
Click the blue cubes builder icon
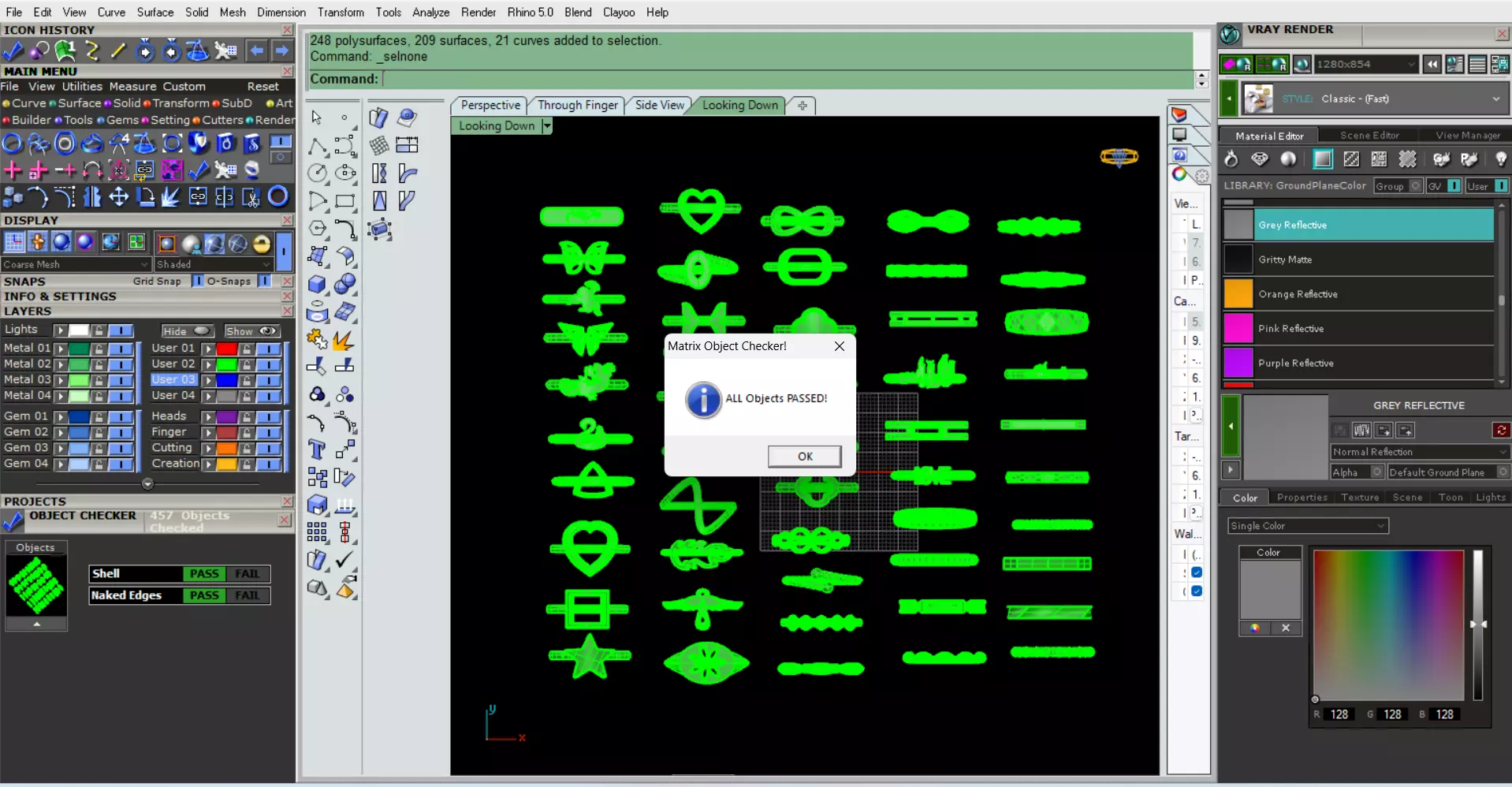13,196
